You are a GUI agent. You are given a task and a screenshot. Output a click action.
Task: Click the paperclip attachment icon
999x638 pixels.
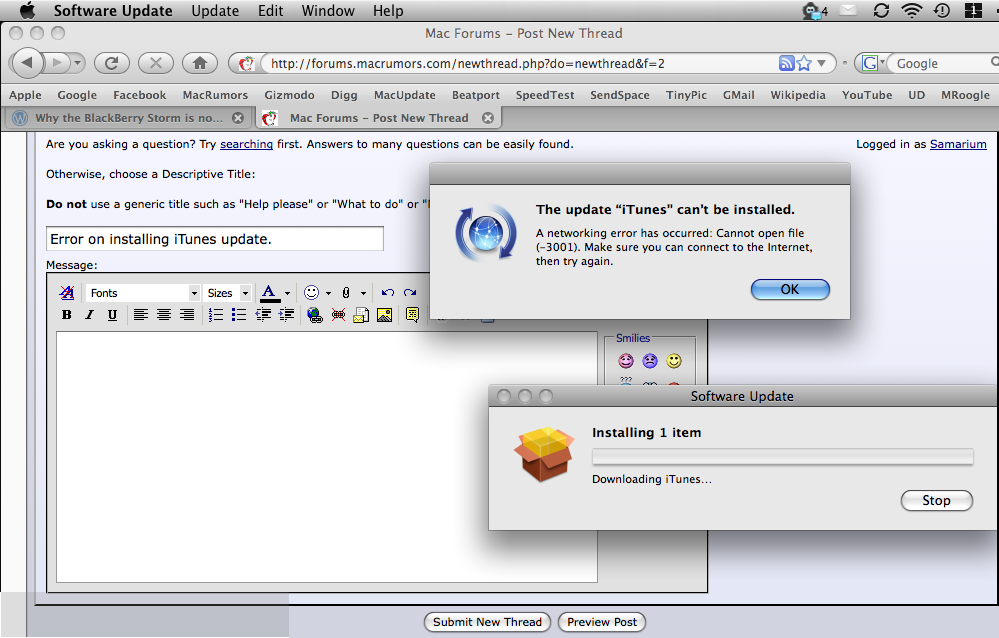pyautogui.click(x=346, y=293)
